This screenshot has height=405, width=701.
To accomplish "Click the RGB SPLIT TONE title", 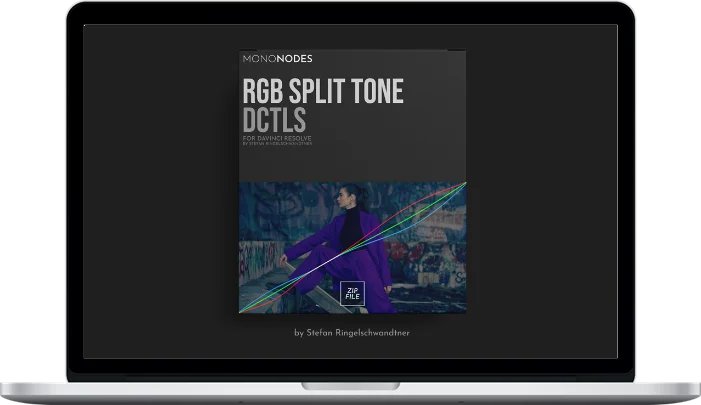I will click(x=322, y=93).
